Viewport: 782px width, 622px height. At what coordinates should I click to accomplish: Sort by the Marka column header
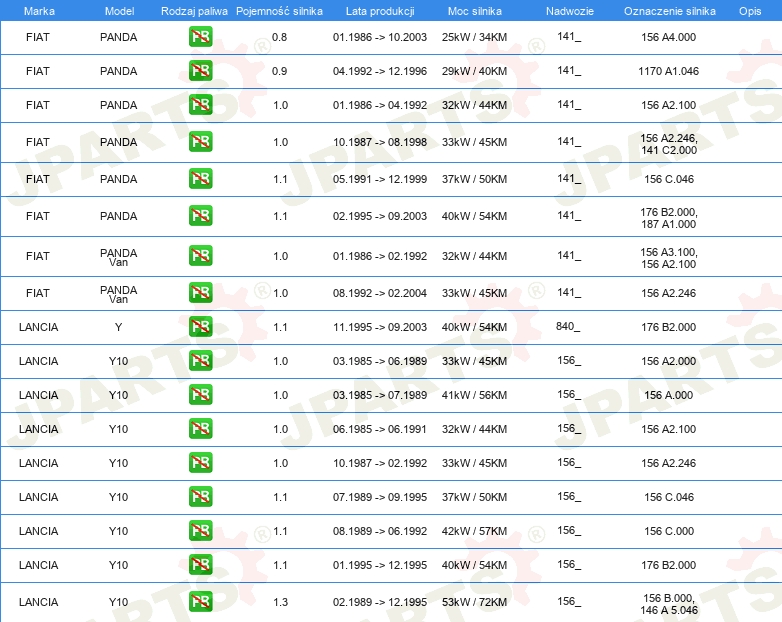pos(39,11)
